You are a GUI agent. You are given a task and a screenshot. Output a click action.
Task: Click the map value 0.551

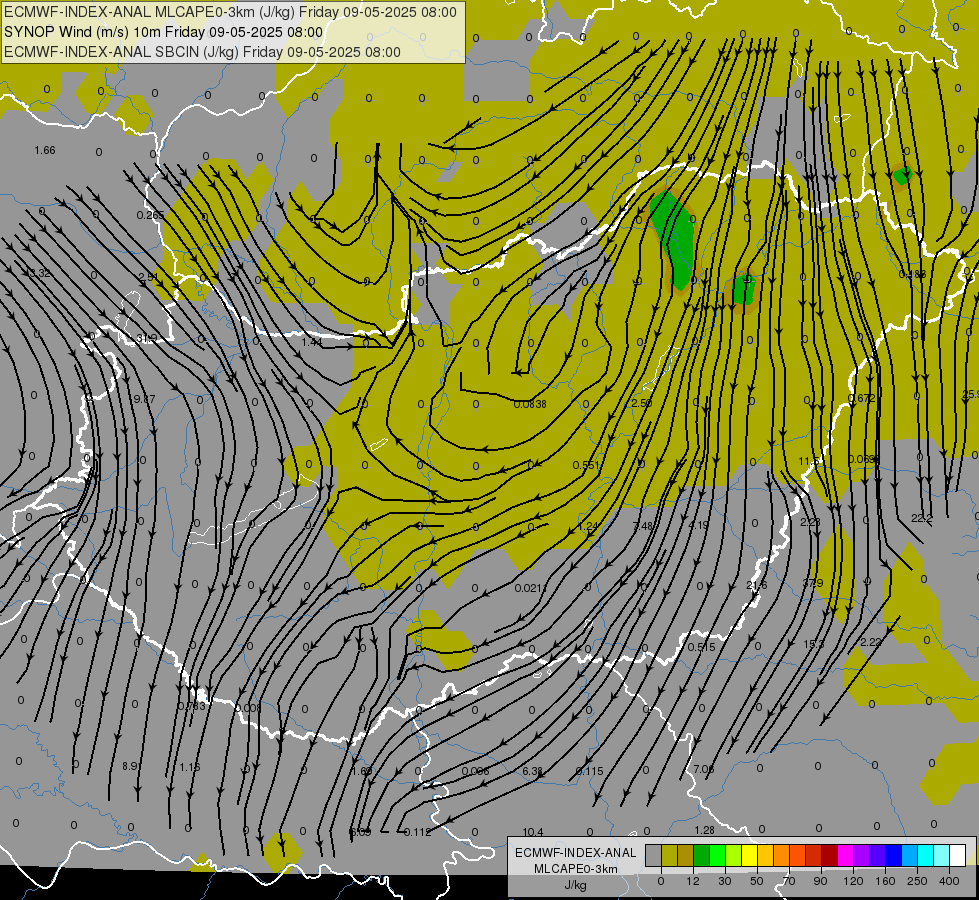pos(586,465)
